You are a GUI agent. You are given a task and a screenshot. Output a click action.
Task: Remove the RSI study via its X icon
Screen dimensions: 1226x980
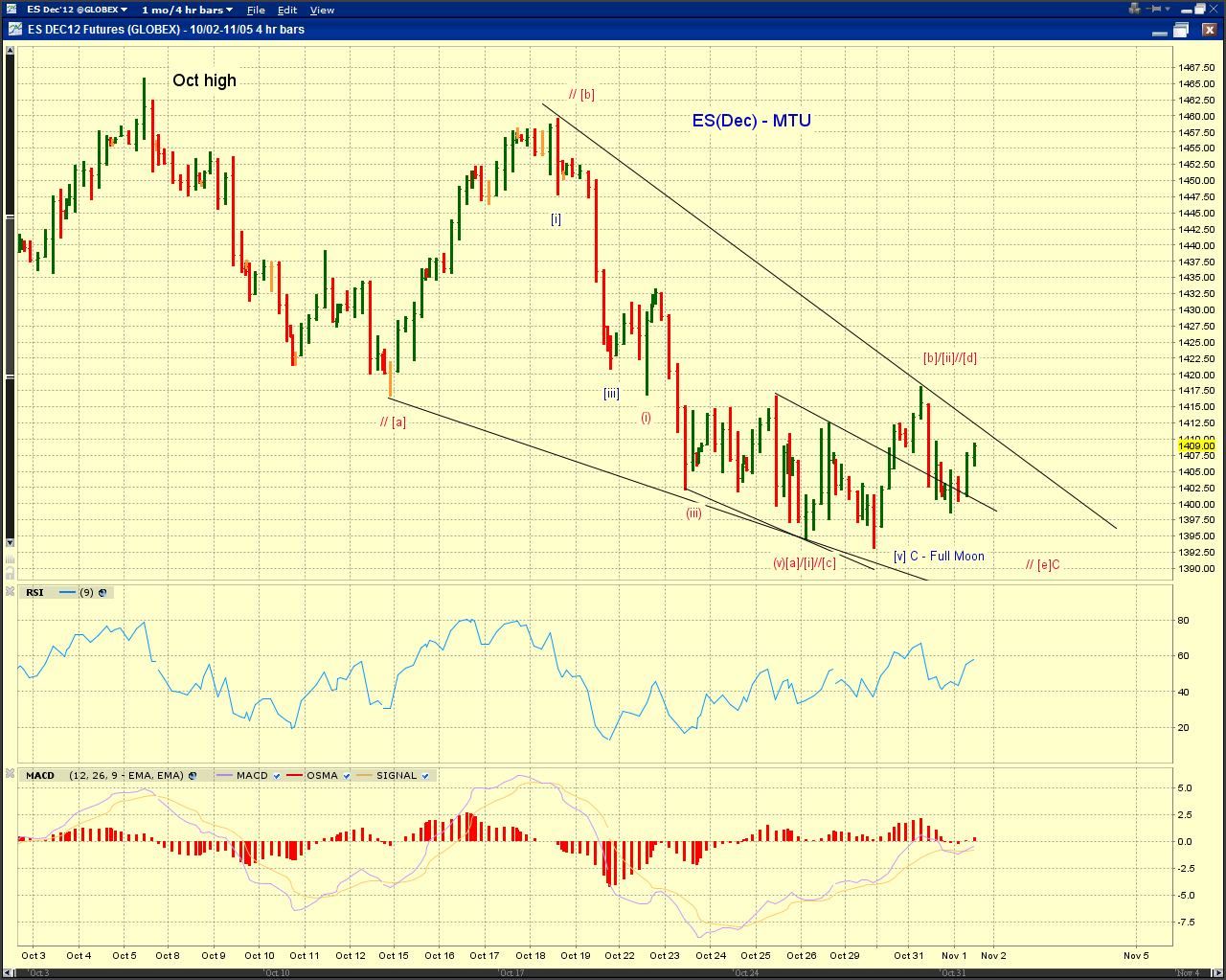[x=10, y=592]
